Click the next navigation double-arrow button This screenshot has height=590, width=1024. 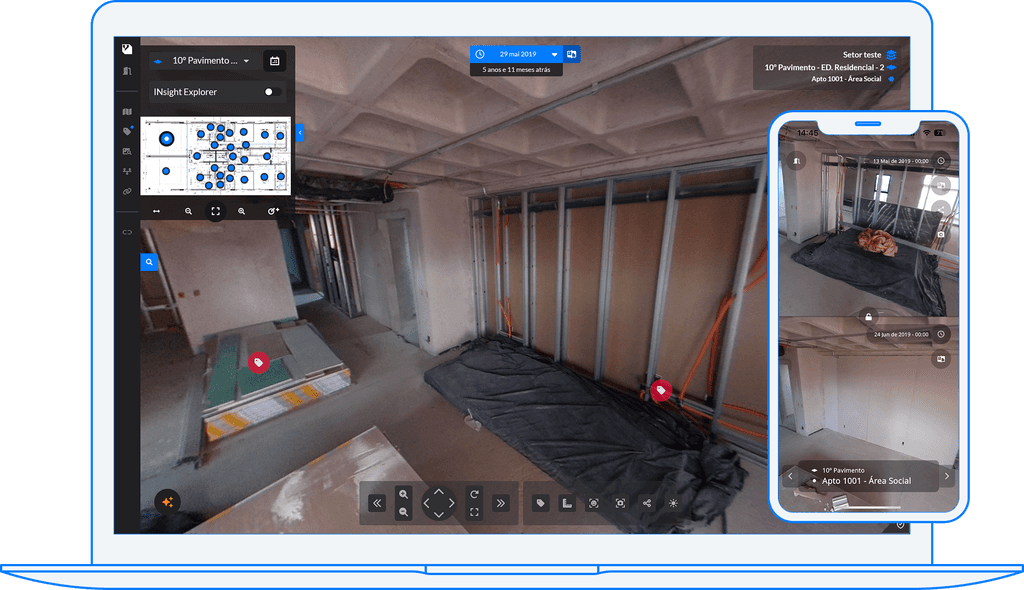pyautogui.click(x=502, y=503)
